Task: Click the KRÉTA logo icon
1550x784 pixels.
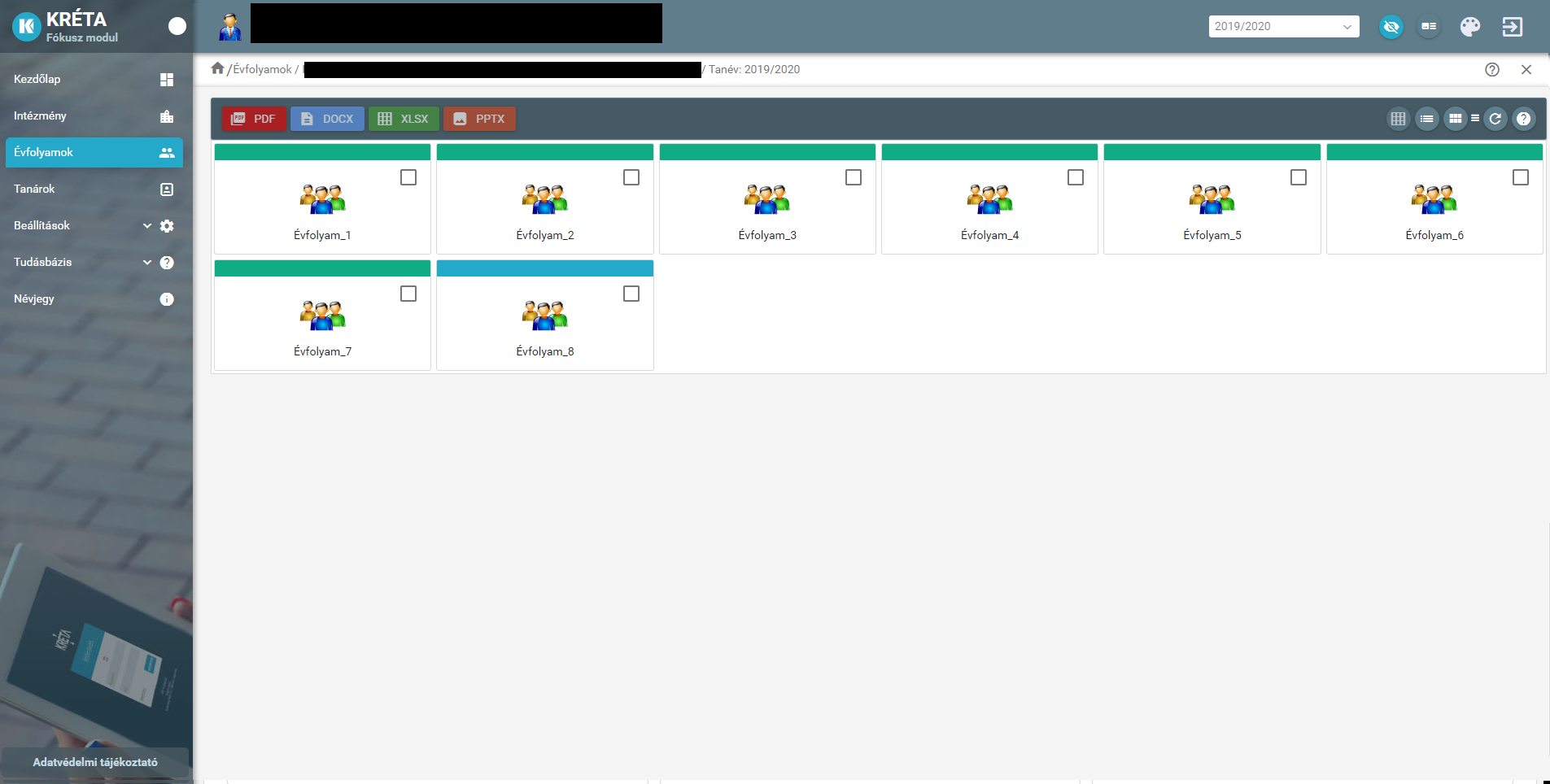Action: (x=26, y=26)
